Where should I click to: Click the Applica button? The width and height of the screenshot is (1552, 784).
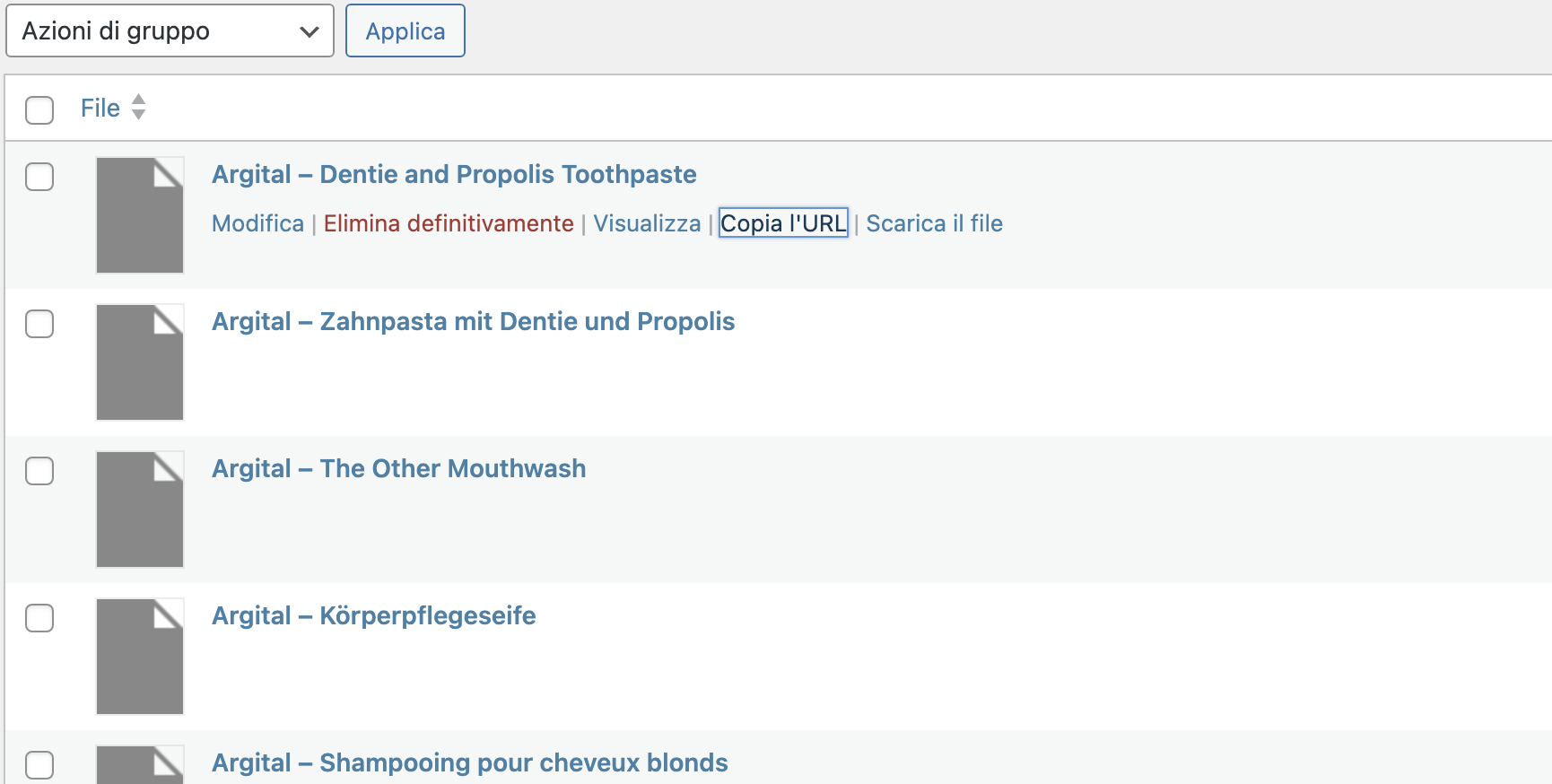coord(405,30)
